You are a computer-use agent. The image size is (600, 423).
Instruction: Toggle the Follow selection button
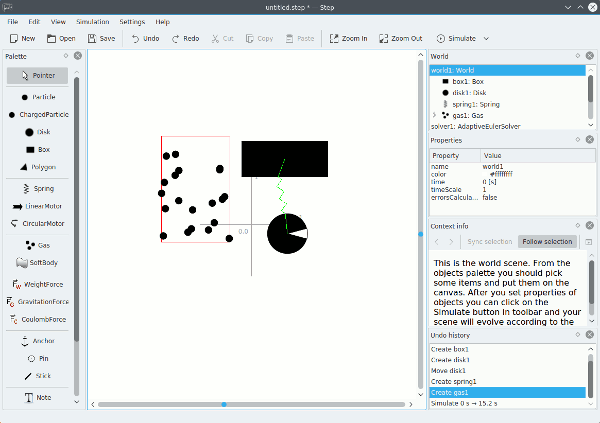click(547, 242)
